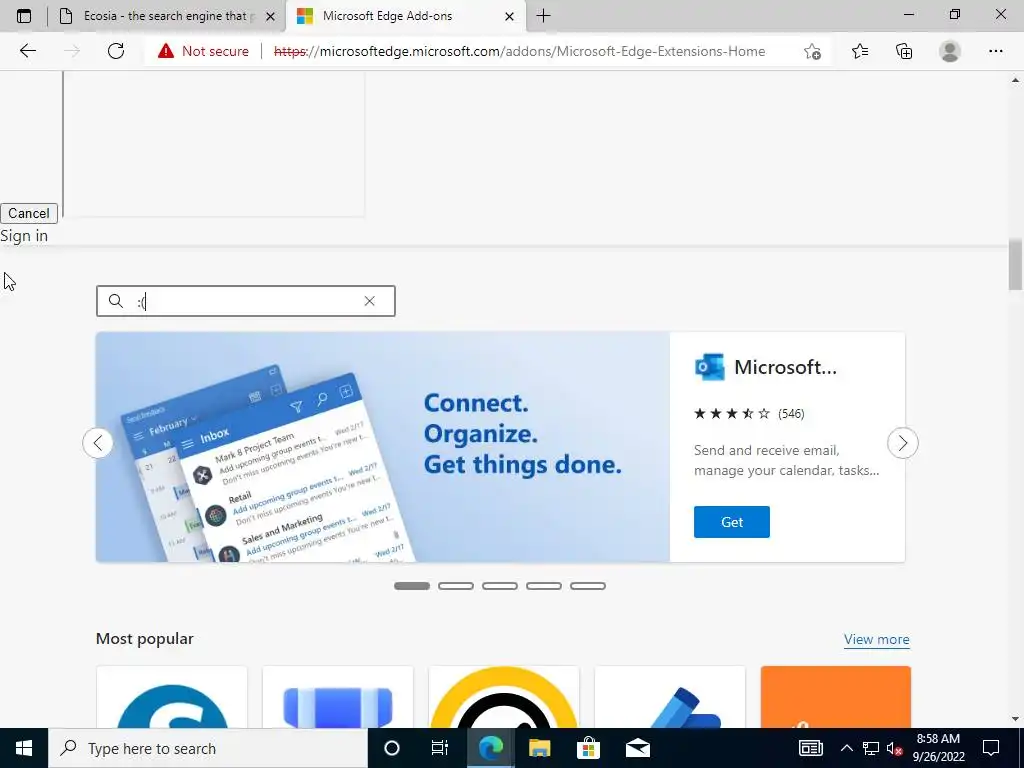1024x768 pixels.
Task: Open Task View on the taskbar
Action: (x=440, y=748)
